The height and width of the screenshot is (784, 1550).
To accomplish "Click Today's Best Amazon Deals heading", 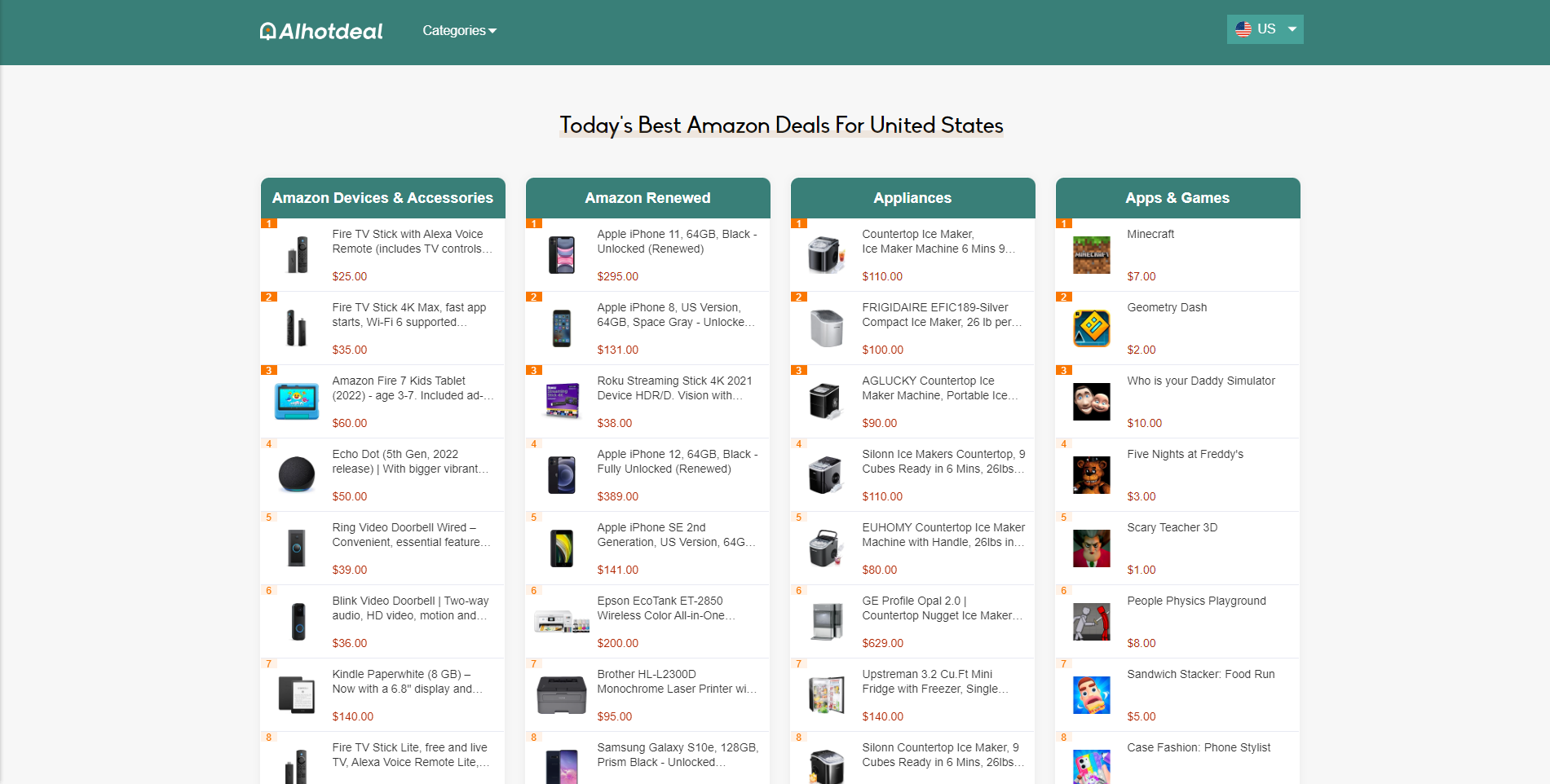I will coord(781,125).
